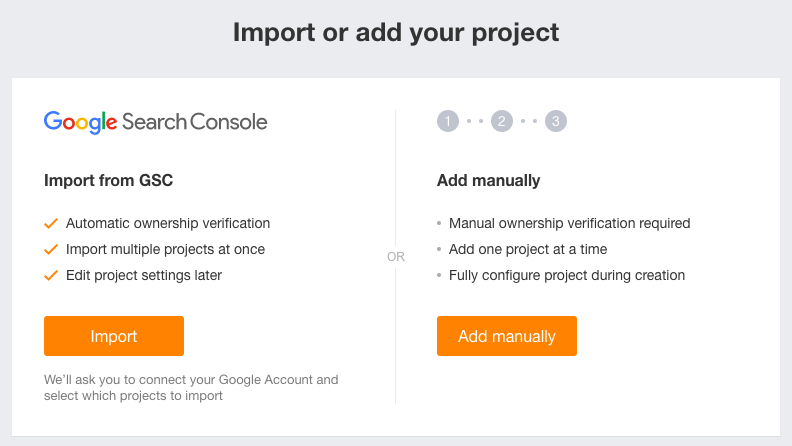Click bullet beside Manual ownership verification required
This screenshot has width=792, height=446.
coord(440,224)
